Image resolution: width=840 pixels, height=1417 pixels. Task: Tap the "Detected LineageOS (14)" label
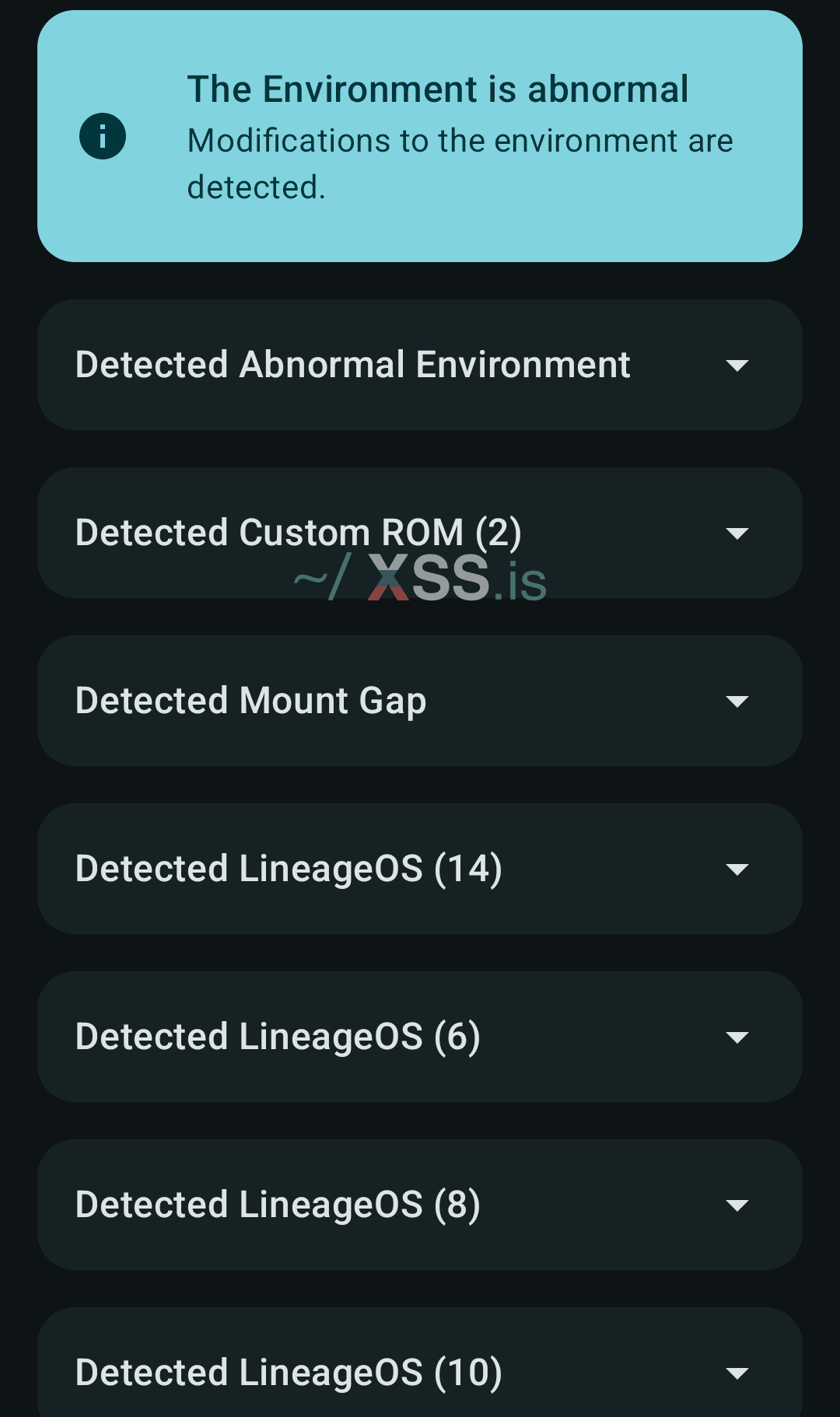(289, 869)
